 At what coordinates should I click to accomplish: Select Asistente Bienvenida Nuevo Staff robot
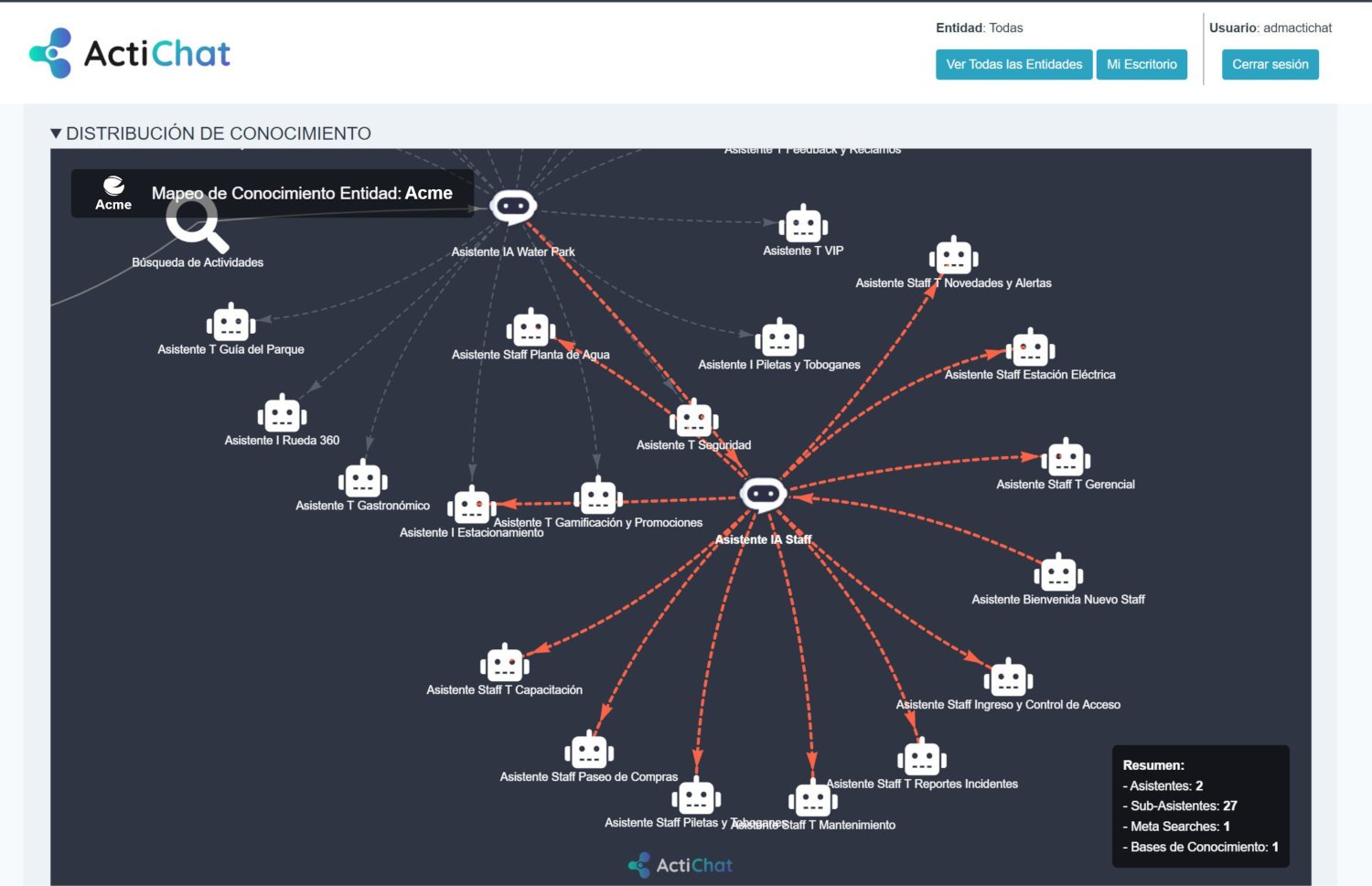coord(1058,574)
